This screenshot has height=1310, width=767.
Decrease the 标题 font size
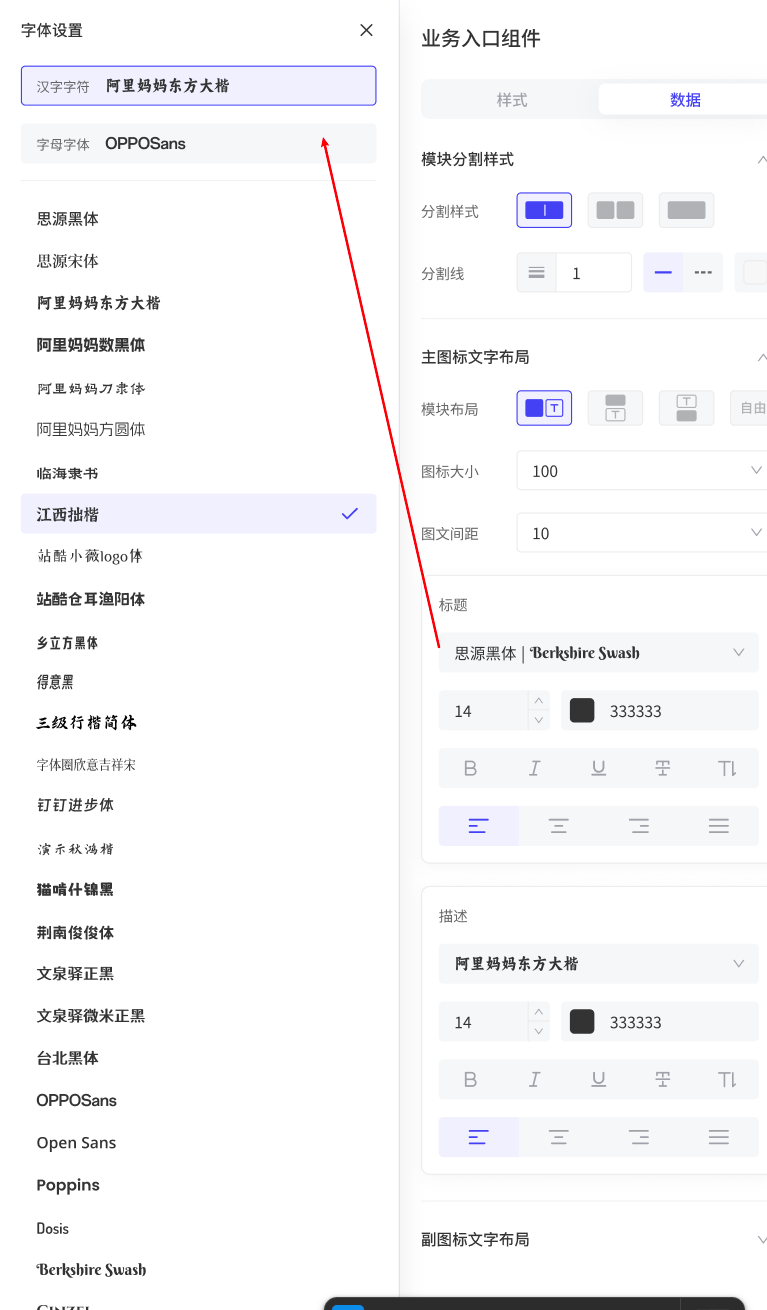click(x=539, y=720)
